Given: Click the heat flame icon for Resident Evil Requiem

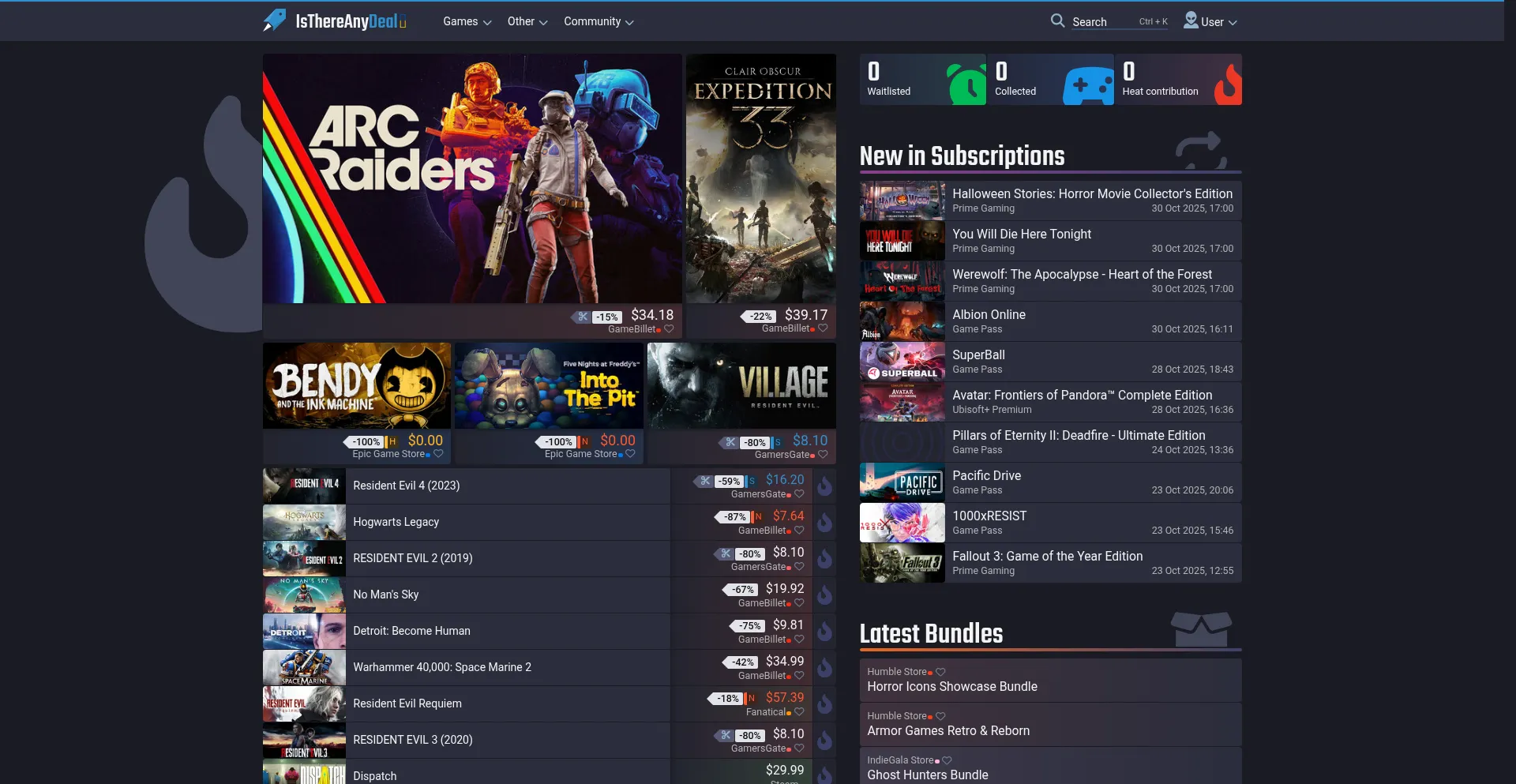Looking at the screenshot, I should [x=824, y=704].
